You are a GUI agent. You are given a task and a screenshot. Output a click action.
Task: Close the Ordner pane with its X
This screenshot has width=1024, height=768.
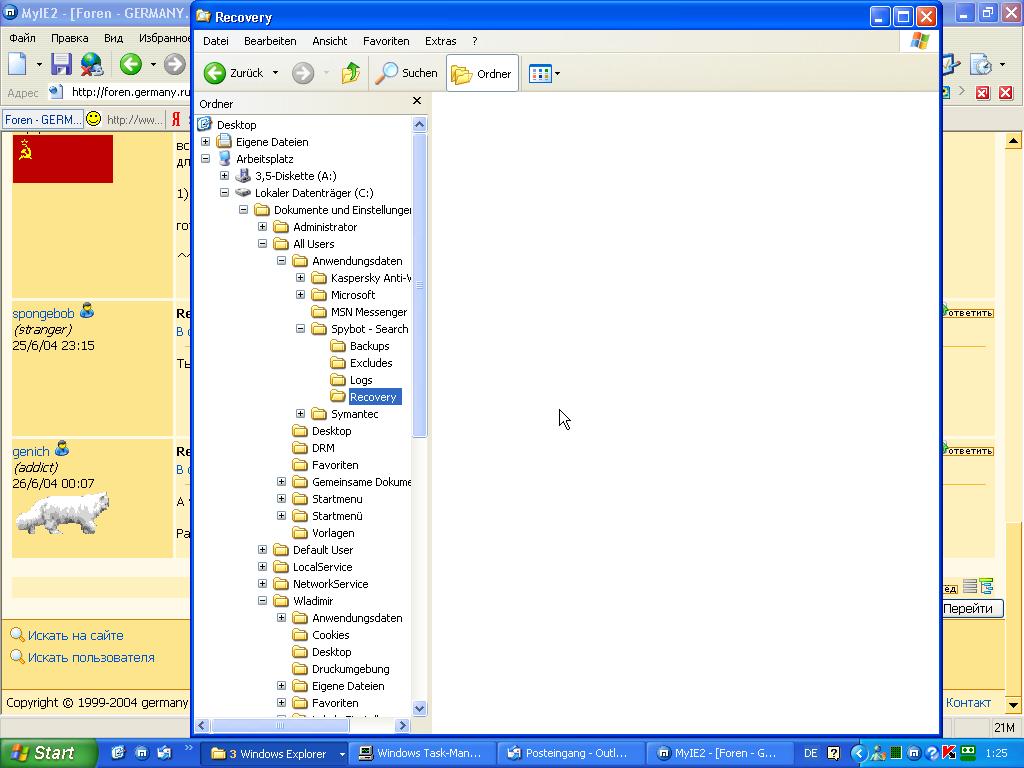pyautogui.click(x=417, y=101)
